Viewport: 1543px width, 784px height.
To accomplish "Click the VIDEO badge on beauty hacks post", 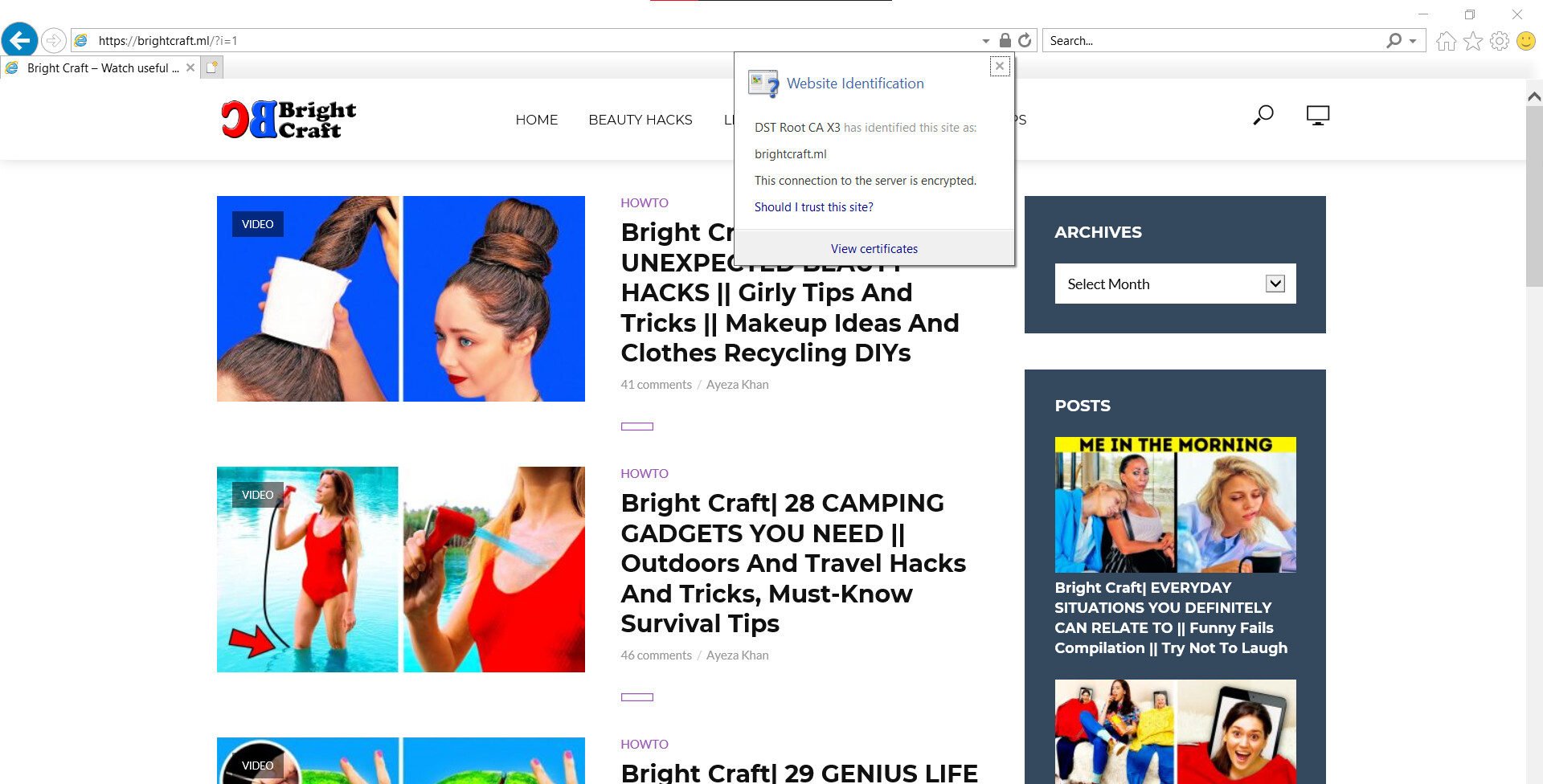I will [258, 224].
